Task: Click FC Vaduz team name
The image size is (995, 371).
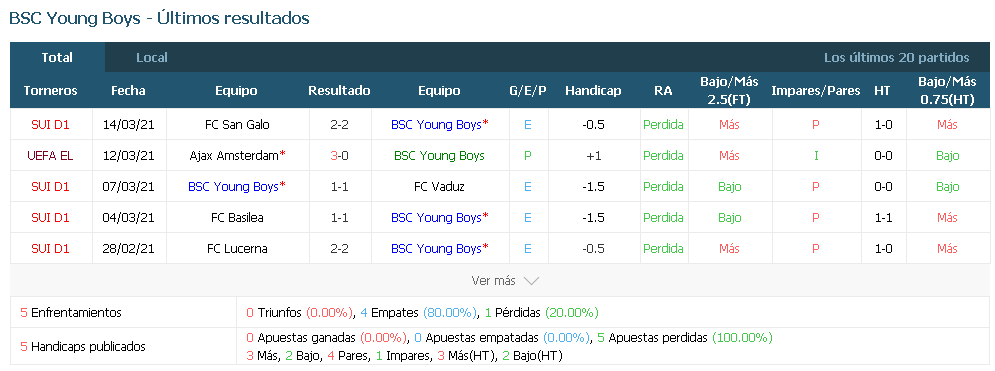Action: [x=439, y=187]
